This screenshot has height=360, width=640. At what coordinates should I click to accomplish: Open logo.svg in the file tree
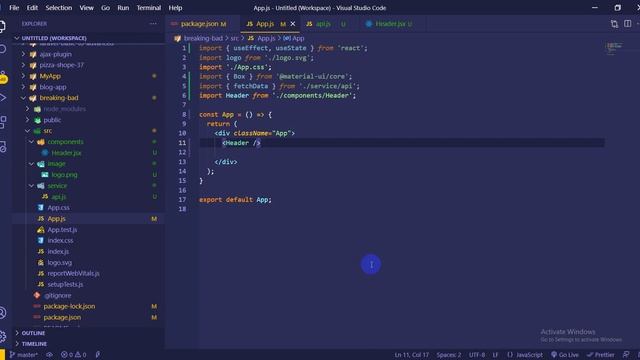(60, 262)
